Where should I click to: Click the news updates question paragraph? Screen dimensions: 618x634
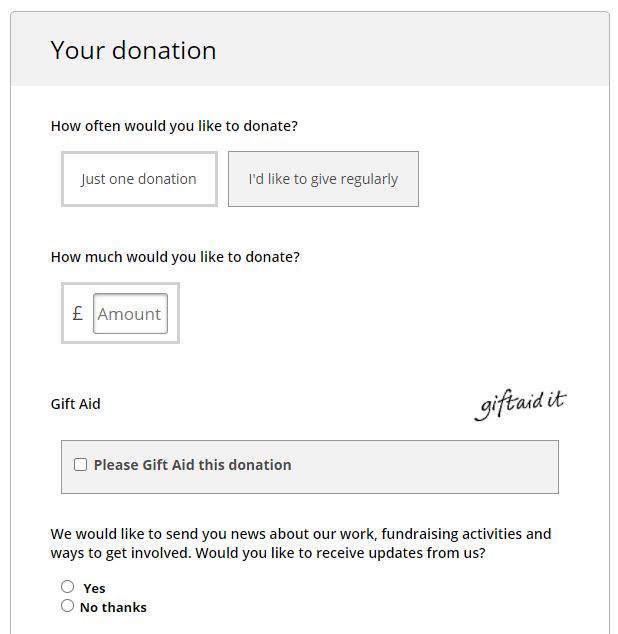tap(301, 543)
